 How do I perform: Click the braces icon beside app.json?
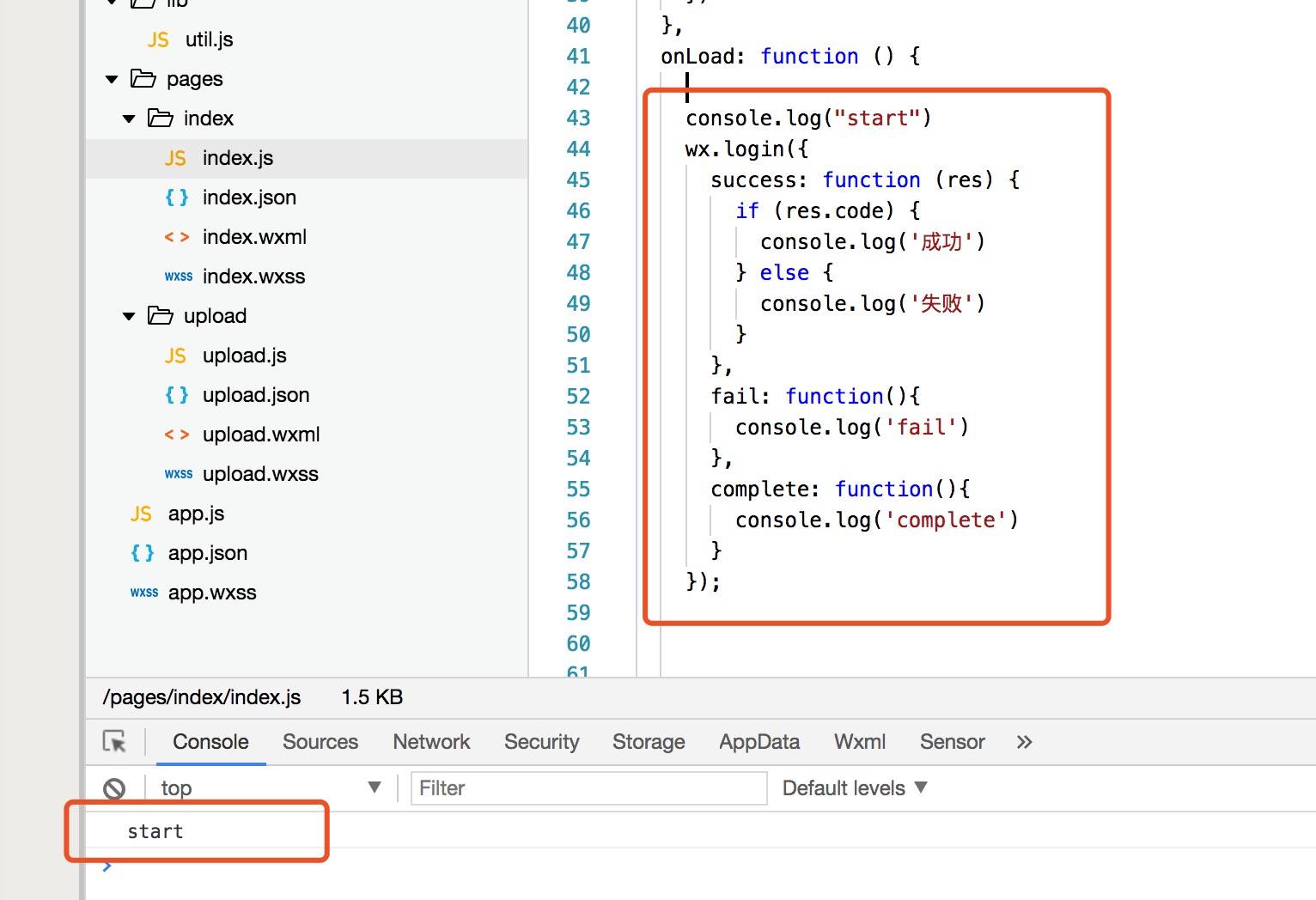[142, 553]
